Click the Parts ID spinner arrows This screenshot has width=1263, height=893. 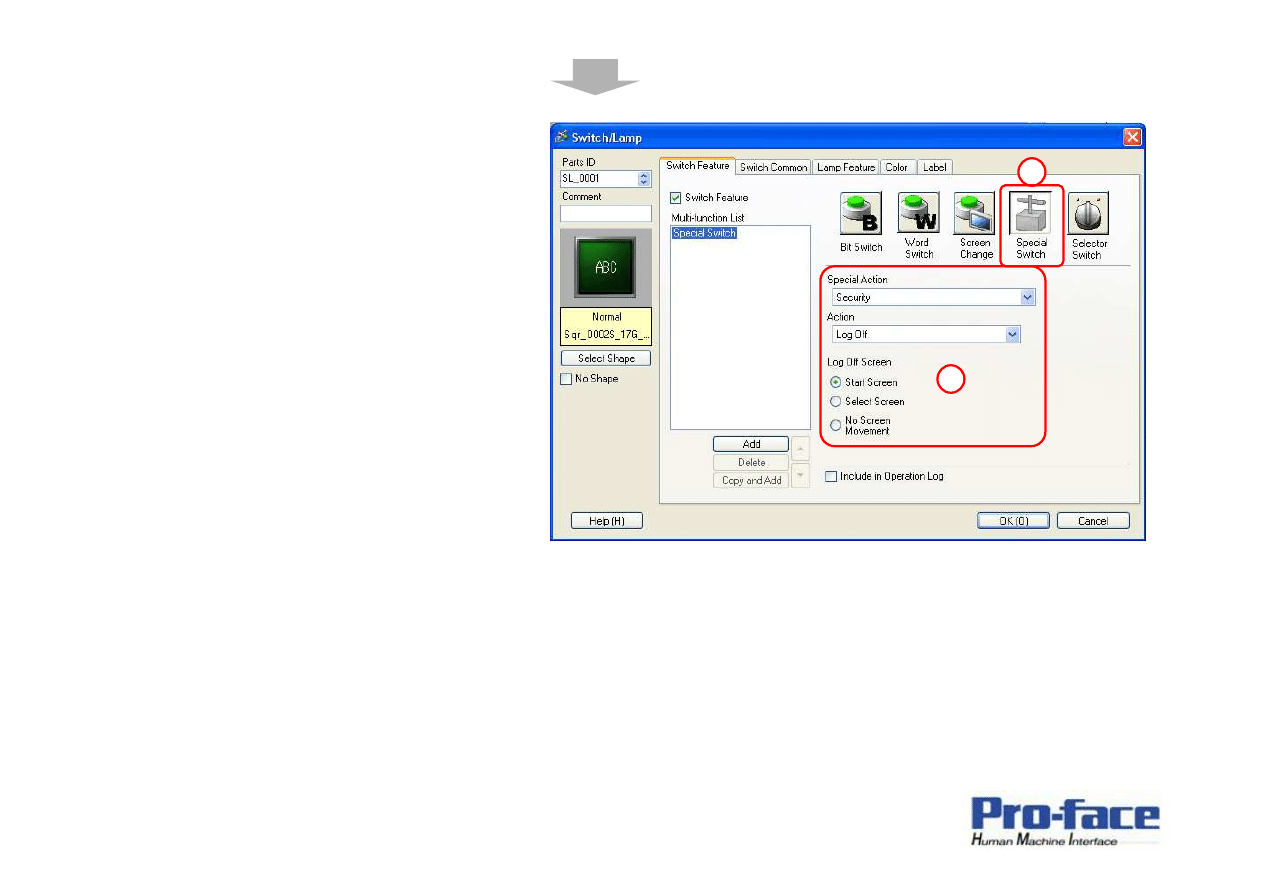[x=644, y=179]
